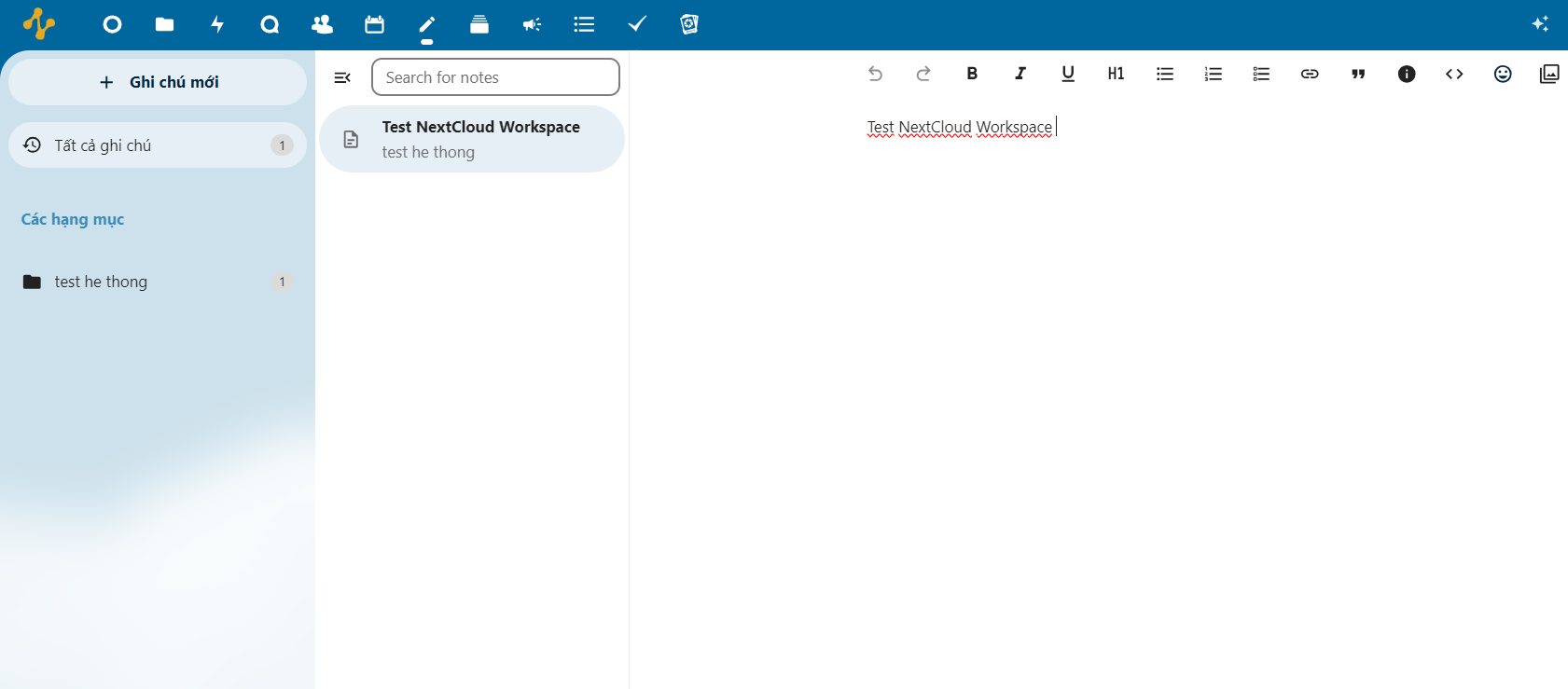Click the Undo arrow in editor toolbar

pyautogui.click(x=875, y=74)
